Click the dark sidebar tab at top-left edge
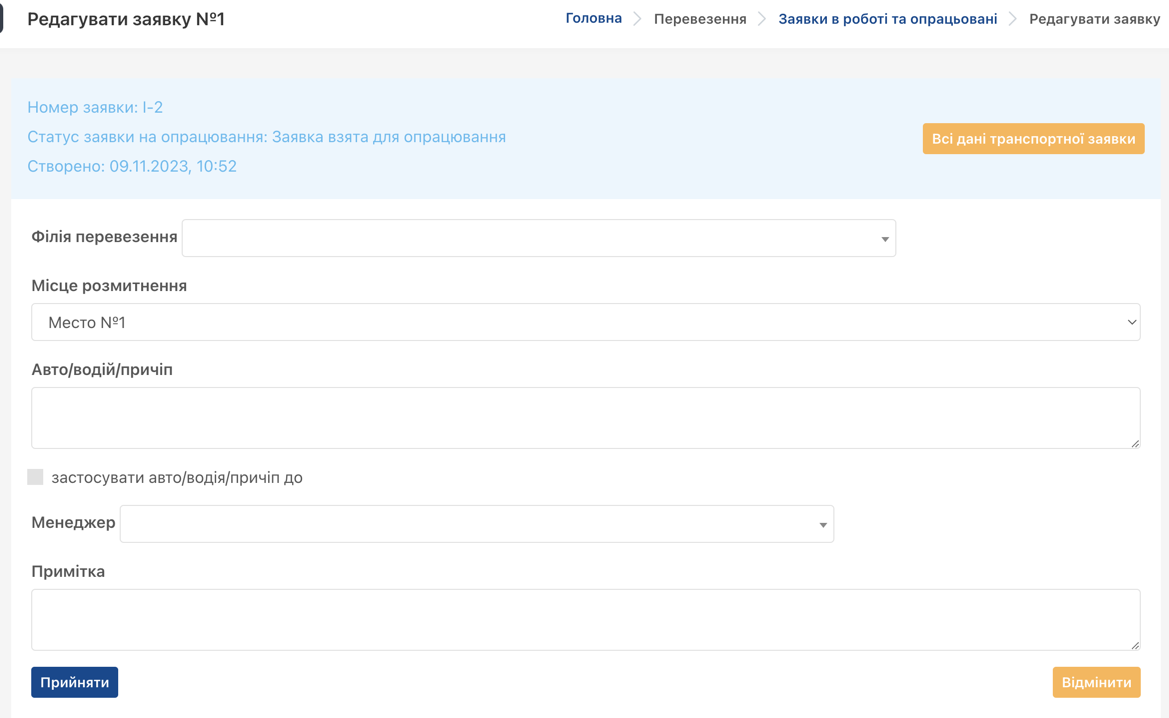This screenshot has height=718, width=1169. tap(2, 18)
